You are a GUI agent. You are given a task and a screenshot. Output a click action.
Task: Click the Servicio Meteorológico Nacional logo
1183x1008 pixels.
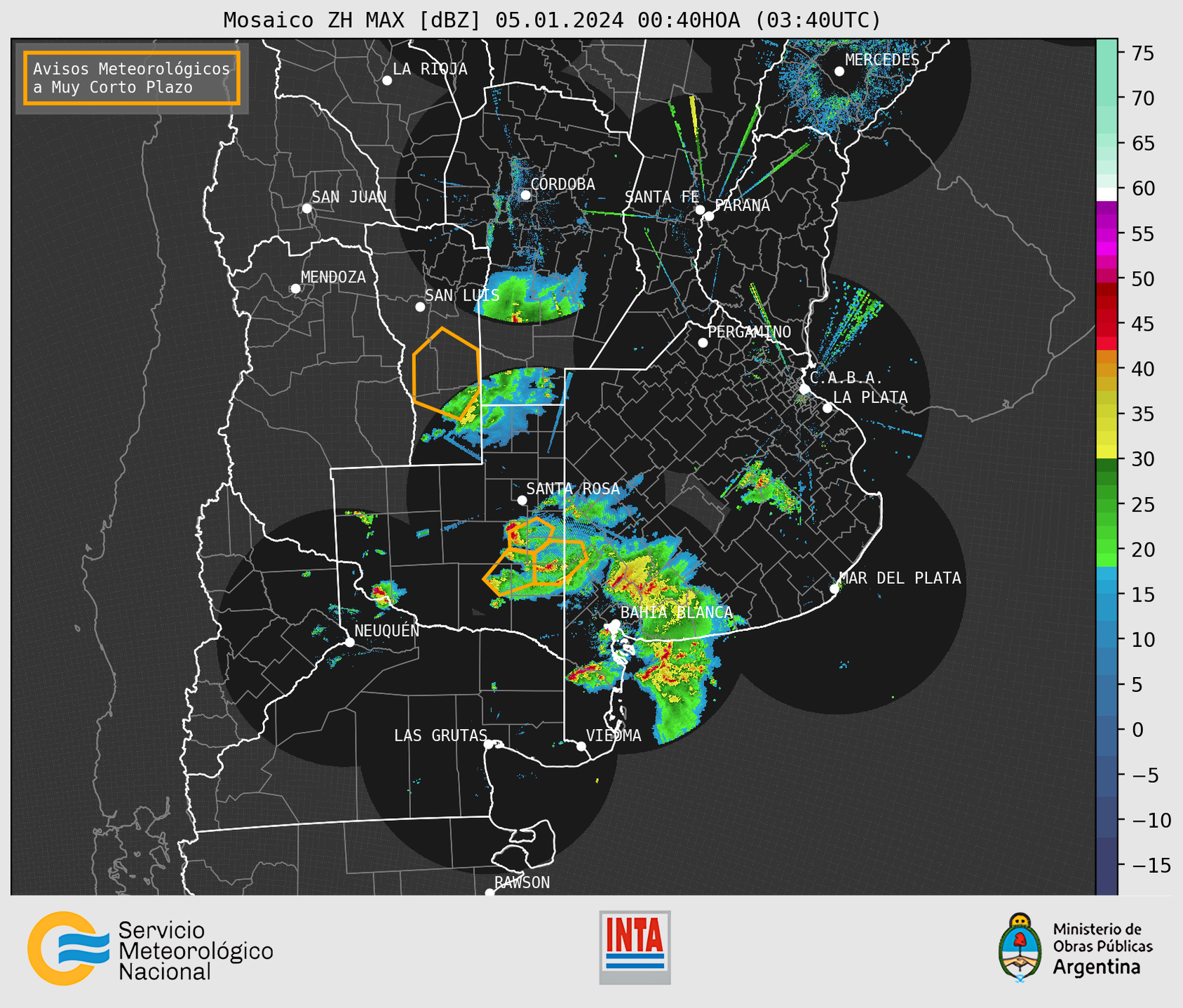[150, 949]
